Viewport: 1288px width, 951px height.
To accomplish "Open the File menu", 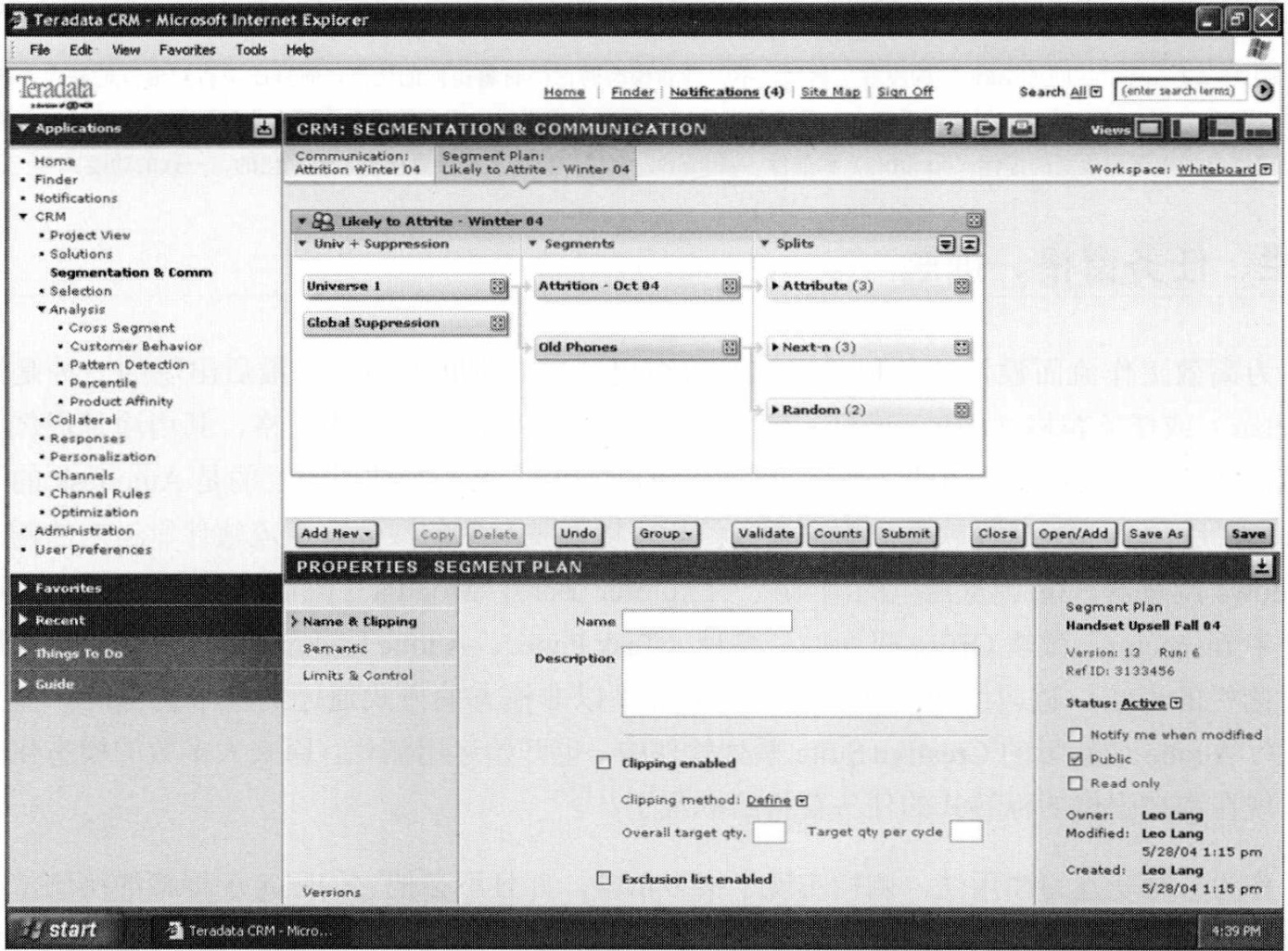I will click(40, 50).
